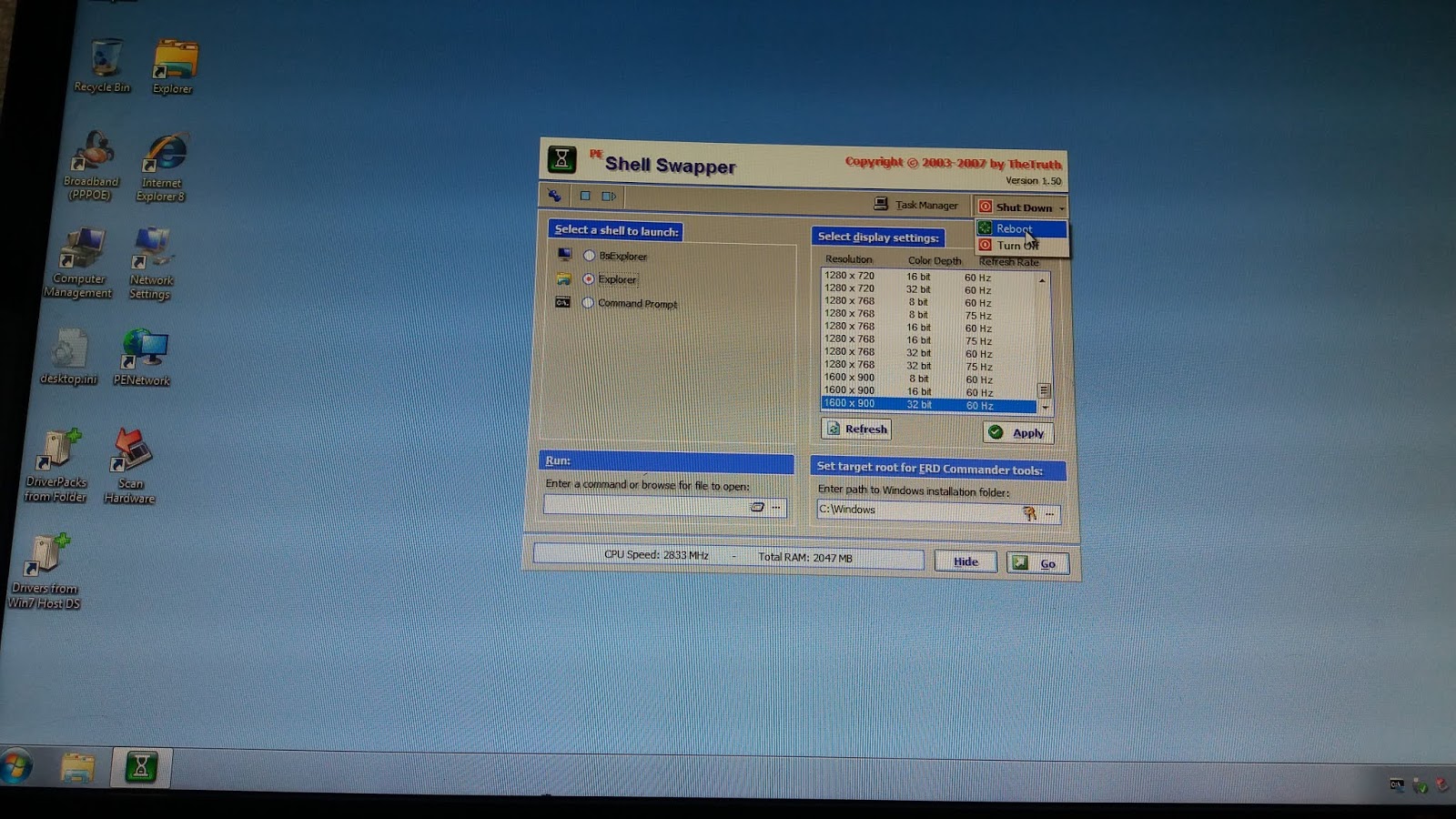Click the green check tray icon
Viewport: 1456px width, 819px height.
point(1420,785)
